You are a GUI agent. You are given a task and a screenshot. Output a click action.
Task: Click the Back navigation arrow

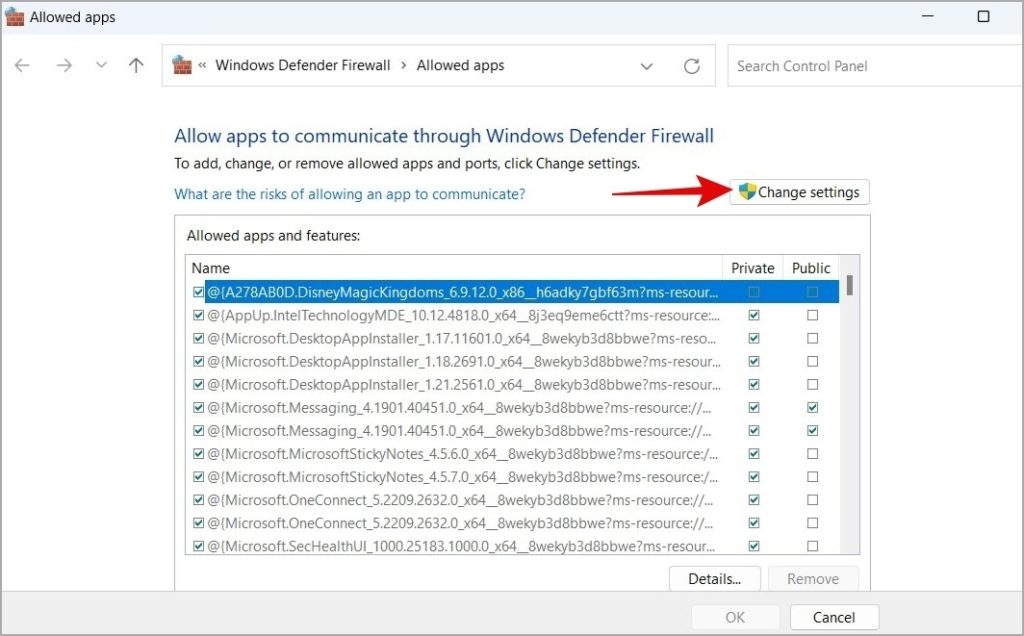click(22, 65)
